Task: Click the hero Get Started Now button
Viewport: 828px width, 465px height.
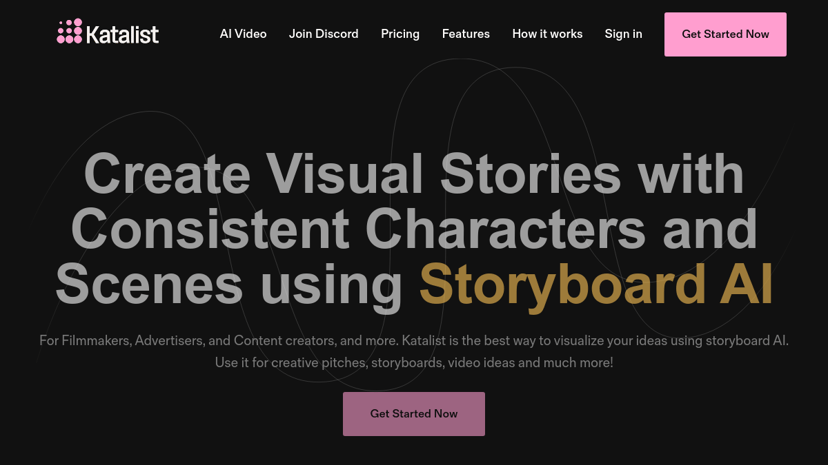Action: (414, 414)
